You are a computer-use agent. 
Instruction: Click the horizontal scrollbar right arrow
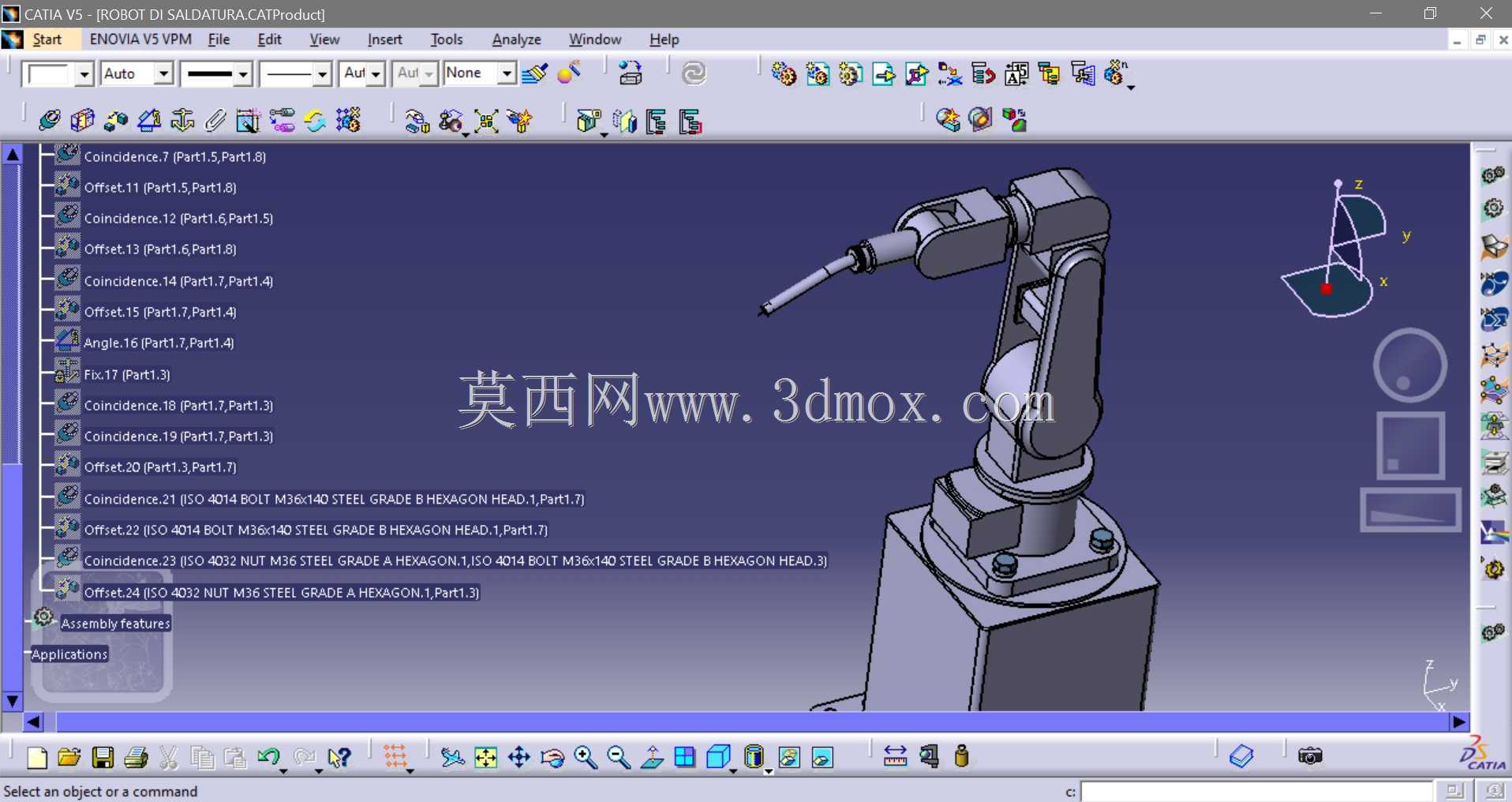[x=1458, y=721]
